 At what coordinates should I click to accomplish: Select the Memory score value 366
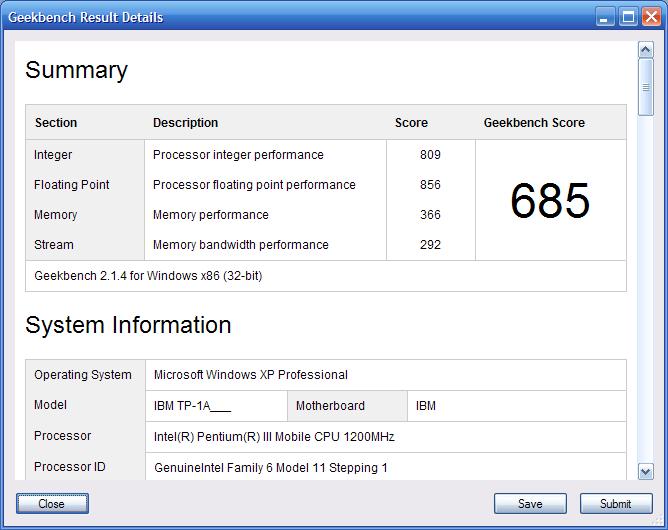pyautogui.click(x=430, y=215)
